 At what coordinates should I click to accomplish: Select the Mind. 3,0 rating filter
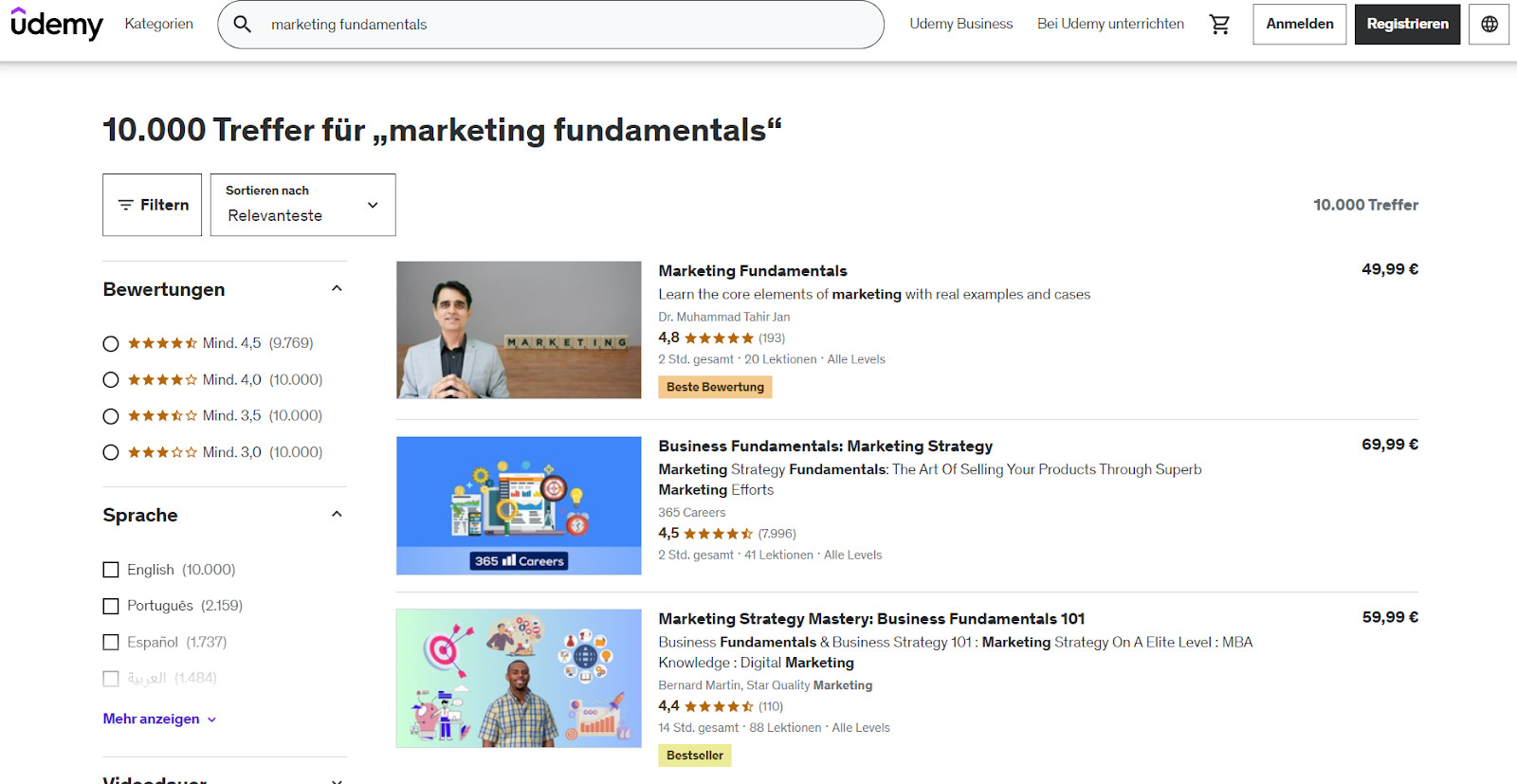[x=111, y=452]
